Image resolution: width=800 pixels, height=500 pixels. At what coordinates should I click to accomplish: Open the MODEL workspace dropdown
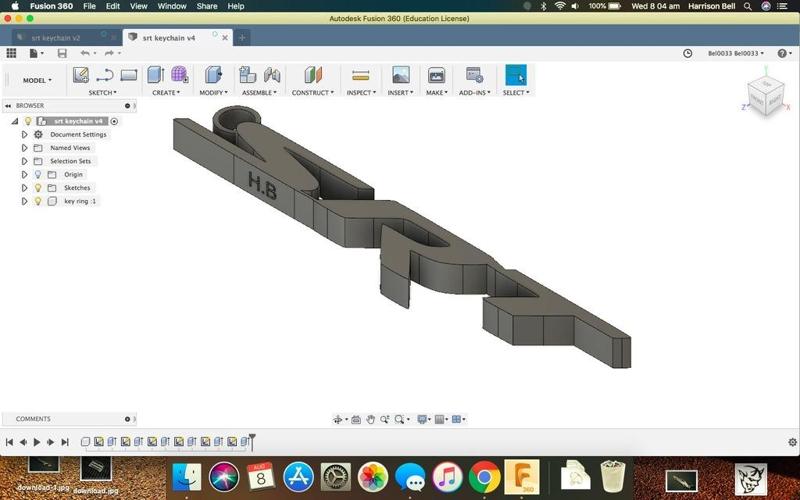coord(37,80)
